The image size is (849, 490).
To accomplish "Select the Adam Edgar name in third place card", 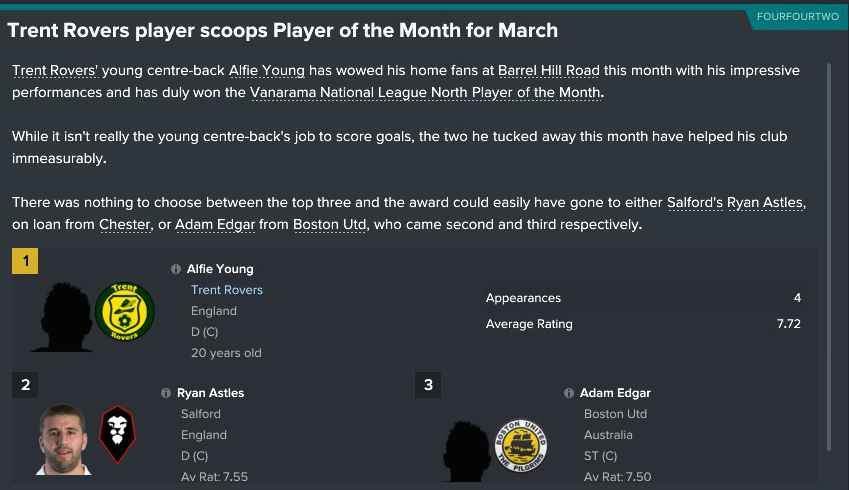I will pyautogui.click(x=617, y=393).
